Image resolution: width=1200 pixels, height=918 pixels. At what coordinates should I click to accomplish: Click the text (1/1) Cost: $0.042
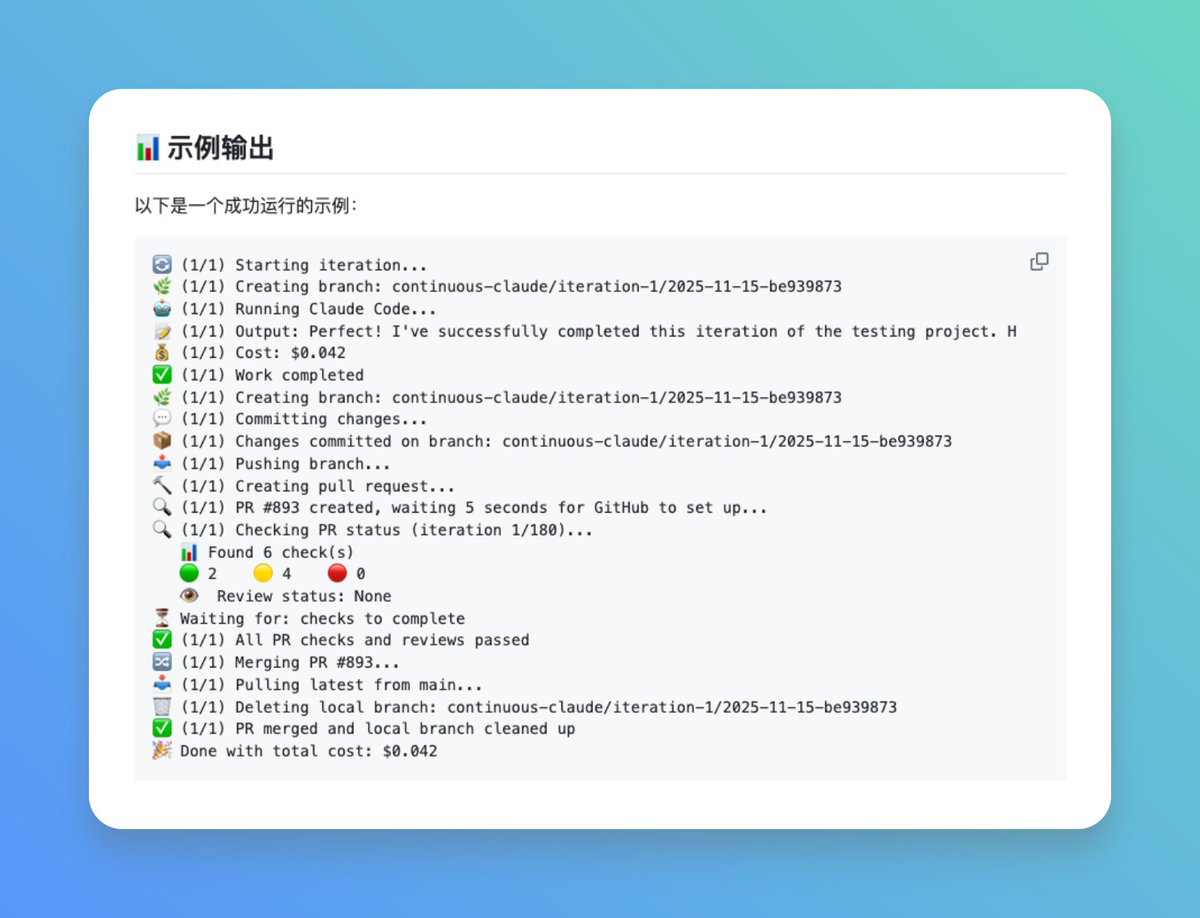point(263,353)
